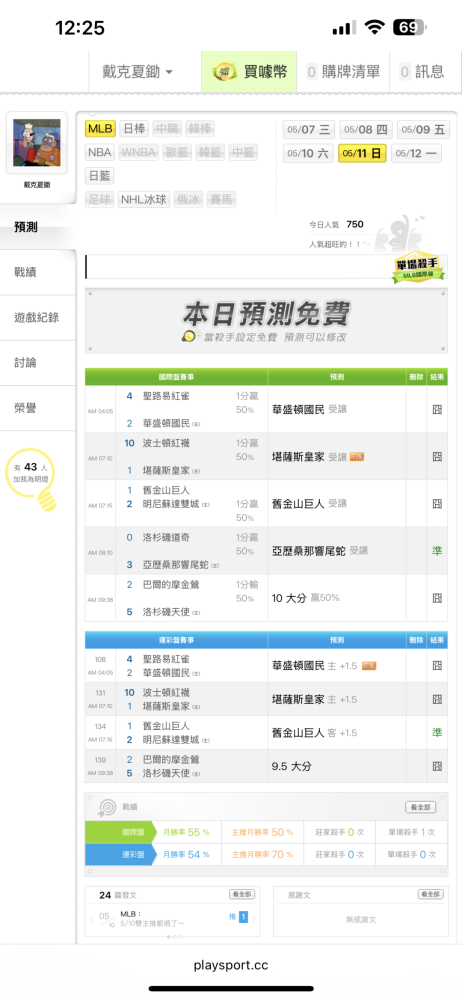Select the 賽馬 league filter
The width and height of the screenshot is (462, 1000).
pos(221,200)
